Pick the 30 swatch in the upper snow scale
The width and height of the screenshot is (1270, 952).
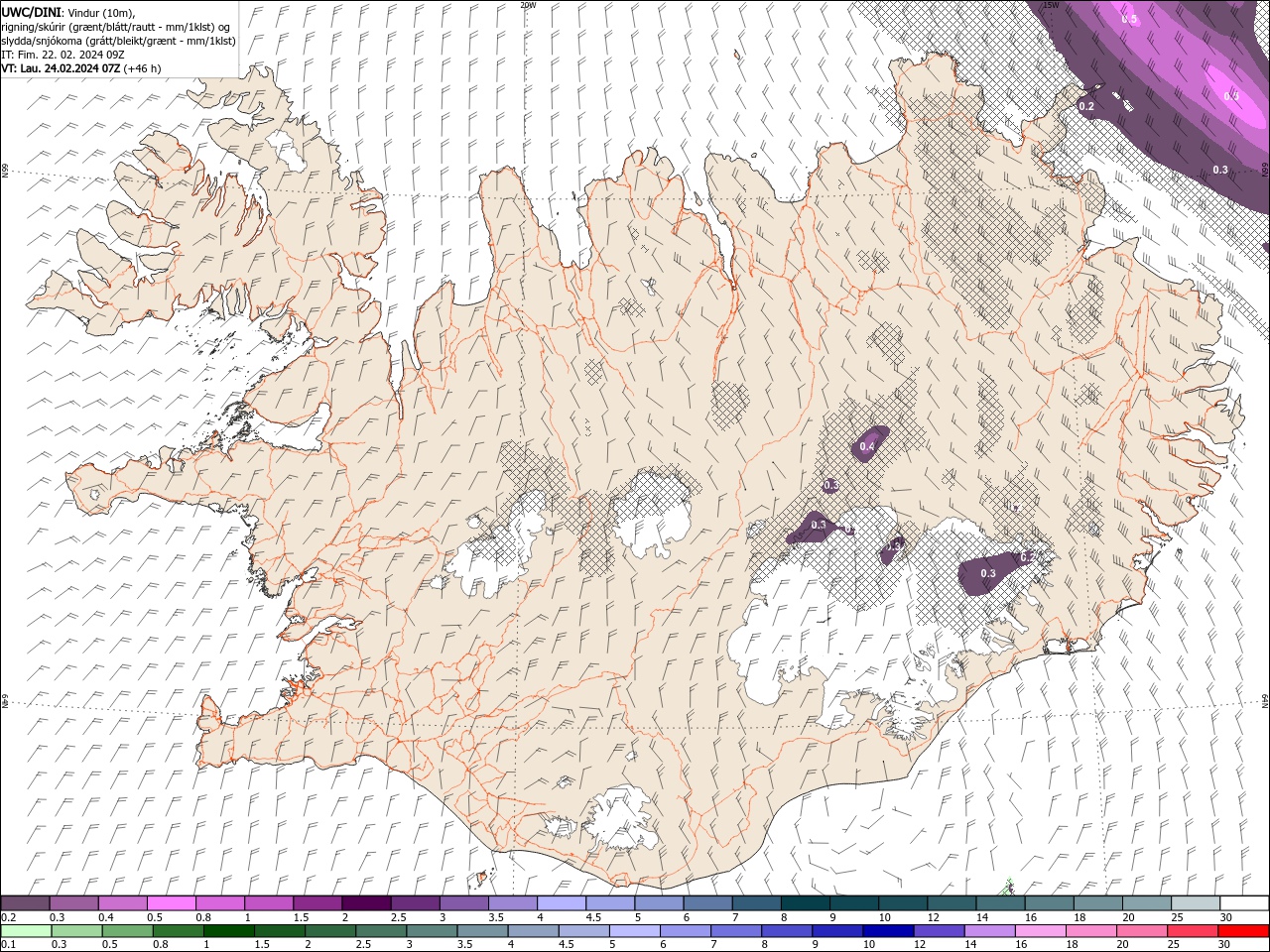1244,903
